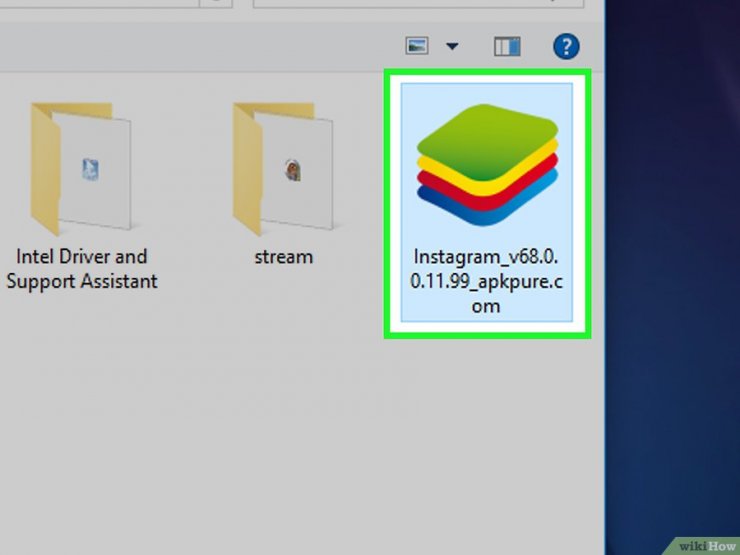Toggle the preview pane icon
The image size is (740, 555).
click(507, 46)
